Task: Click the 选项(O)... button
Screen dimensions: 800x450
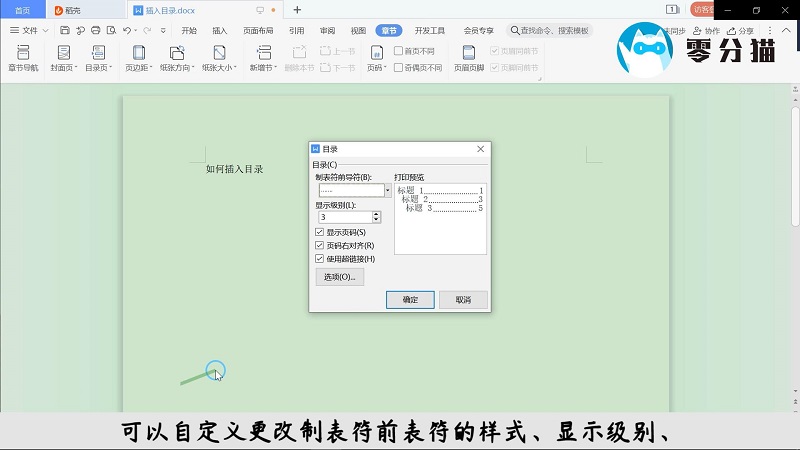Action: tap(339, 277)
